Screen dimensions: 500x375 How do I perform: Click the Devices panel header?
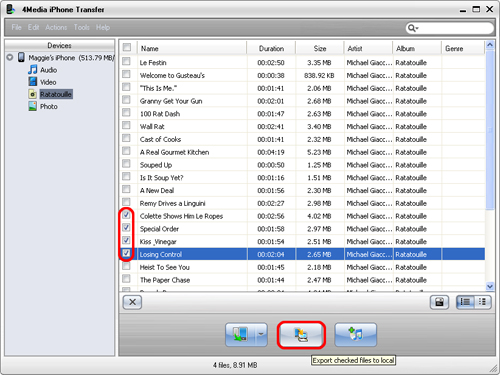coord(59,45)
